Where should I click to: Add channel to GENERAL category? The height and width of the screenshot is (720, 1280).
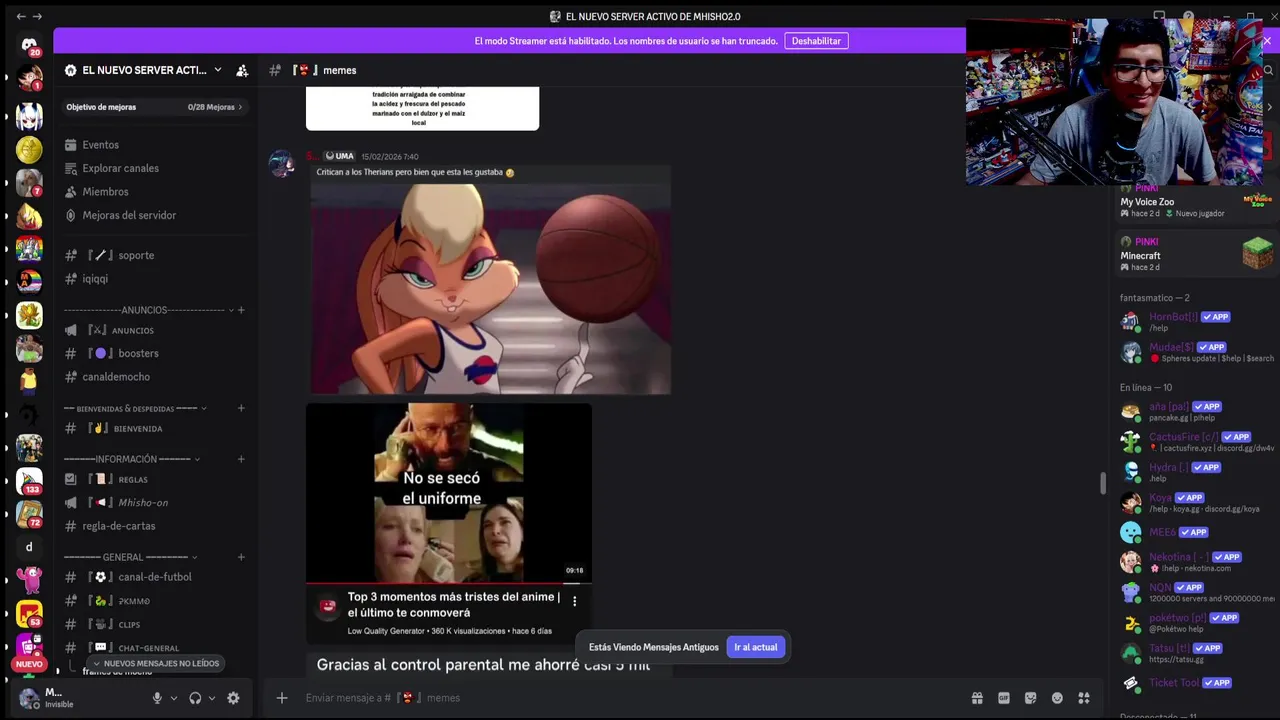tap(241, 557)
